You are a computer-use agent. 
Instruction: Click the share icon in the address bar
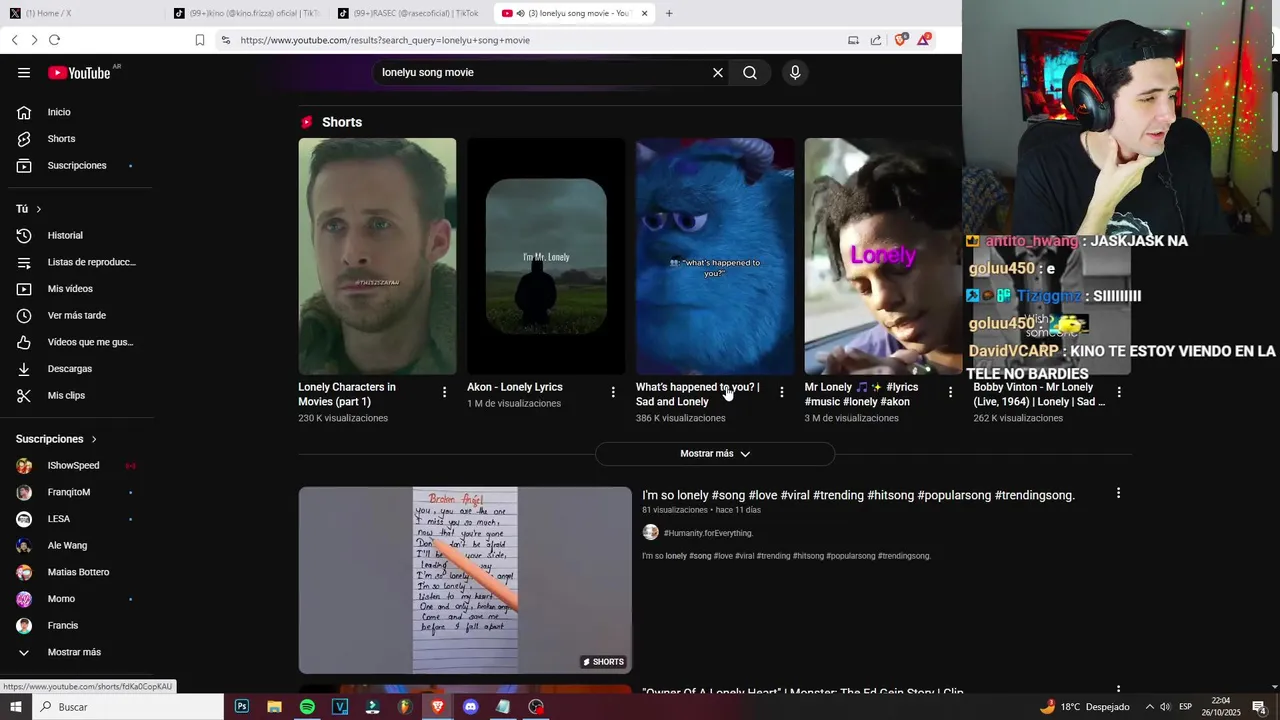[x=876, y=40]
